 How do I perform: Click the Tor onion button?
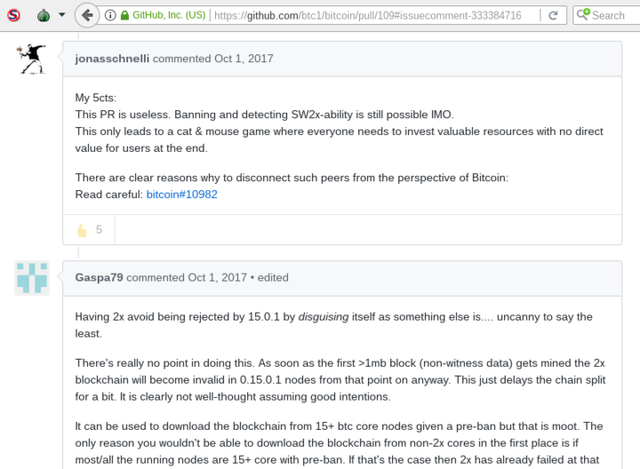coord(43,16)
